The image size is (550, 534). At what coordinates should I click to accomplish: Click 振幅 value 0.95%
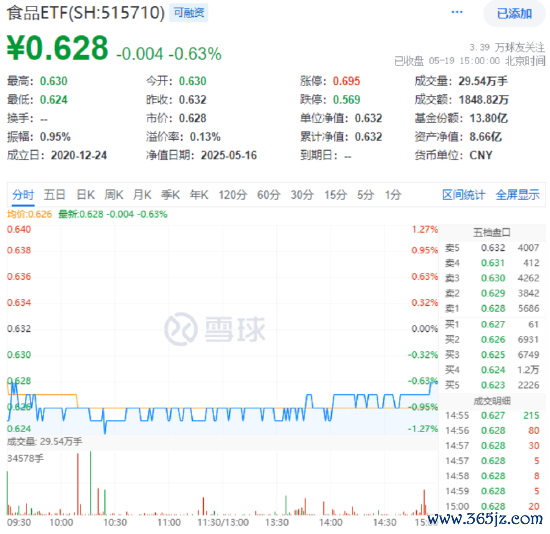pyautogui.click(x=55, y=137)
